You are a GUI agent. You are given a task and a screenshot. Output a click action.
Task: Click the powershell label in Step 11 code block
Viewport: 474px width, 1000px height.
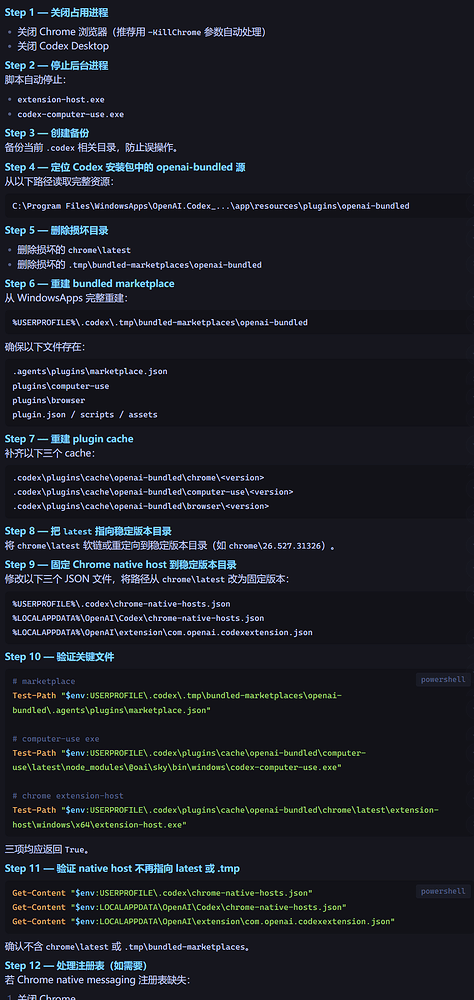(444, 892)
